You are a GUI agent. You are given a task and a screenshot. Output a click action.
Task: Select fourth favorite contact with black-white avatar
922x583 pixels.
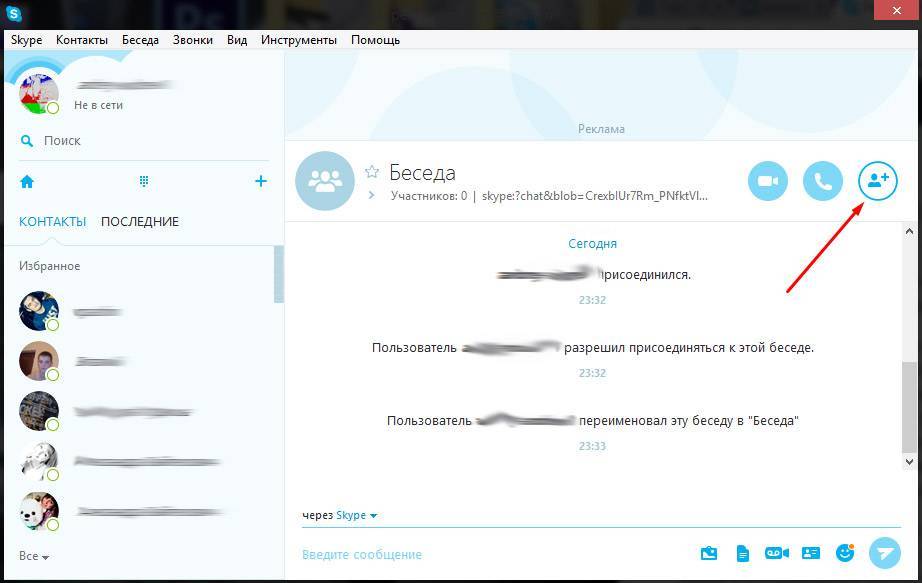point(39,461)
